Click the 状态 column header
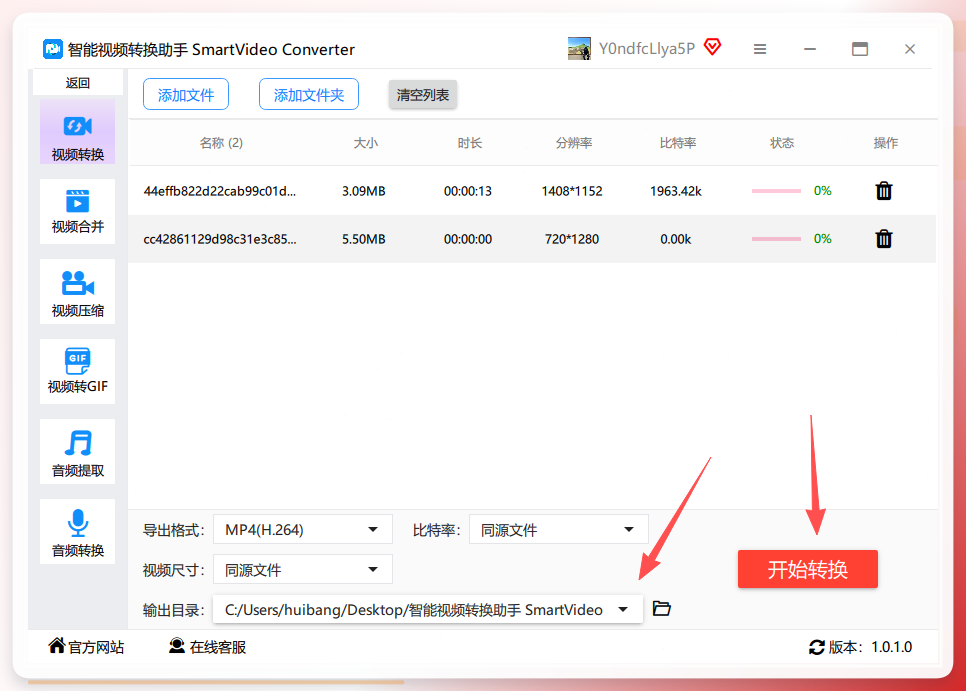Viewport: 966px width, 691px height. [x=782, y=143]
